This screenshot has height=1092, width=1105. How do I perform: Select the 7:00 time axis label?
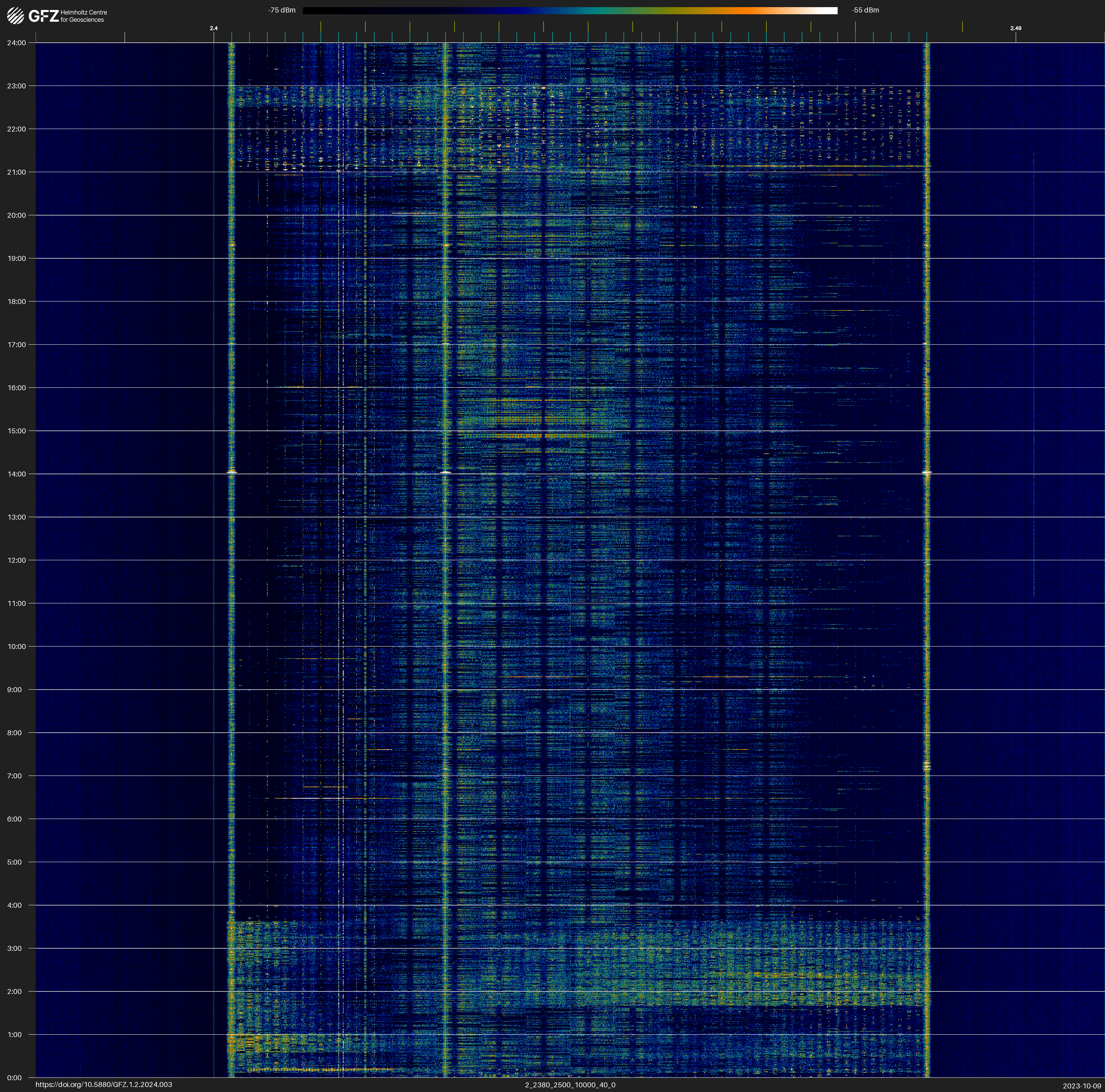(x=15, y=776)
